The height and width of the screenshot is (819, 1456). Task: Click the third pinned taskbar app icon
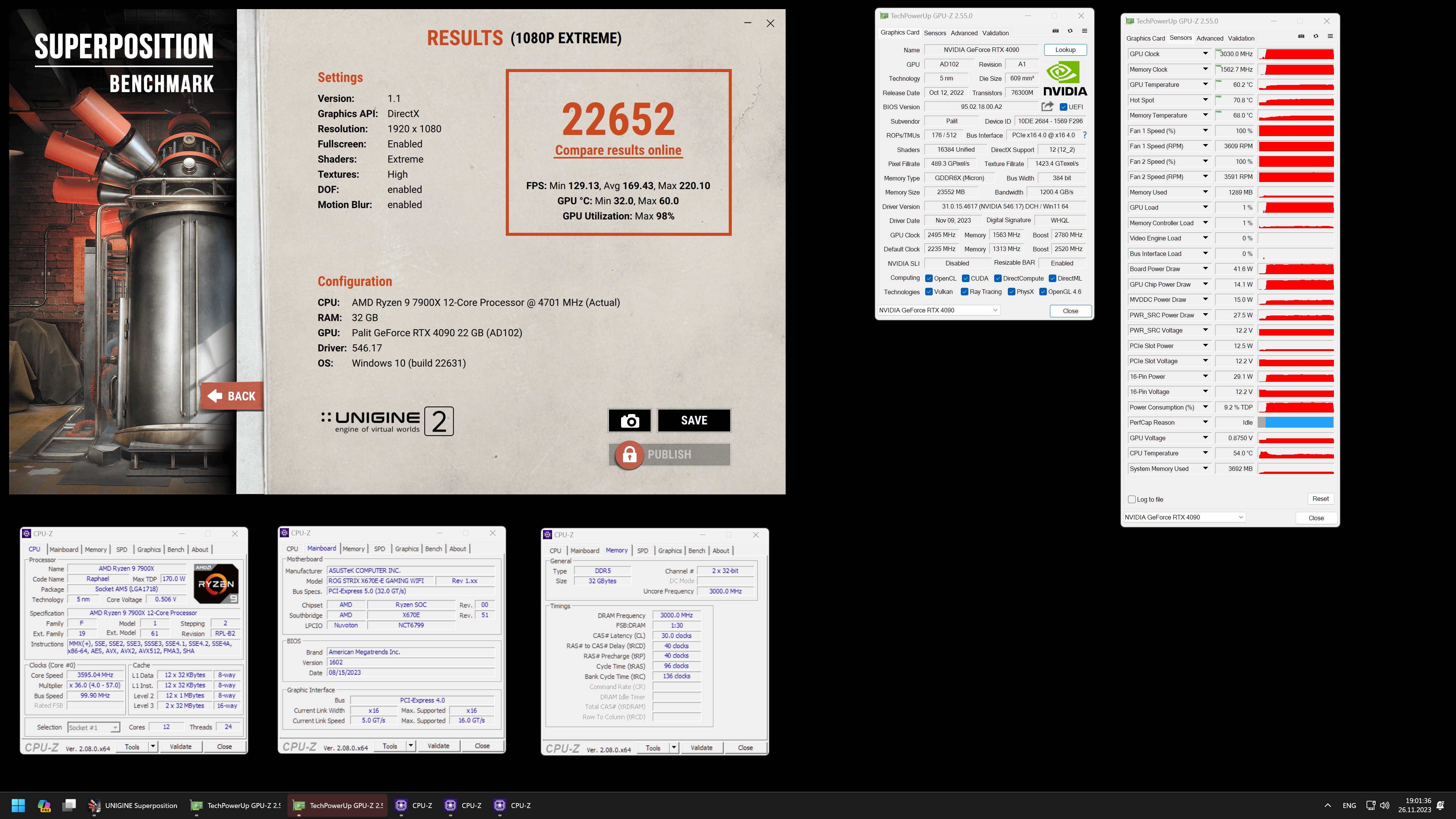[x=69, y=805]
